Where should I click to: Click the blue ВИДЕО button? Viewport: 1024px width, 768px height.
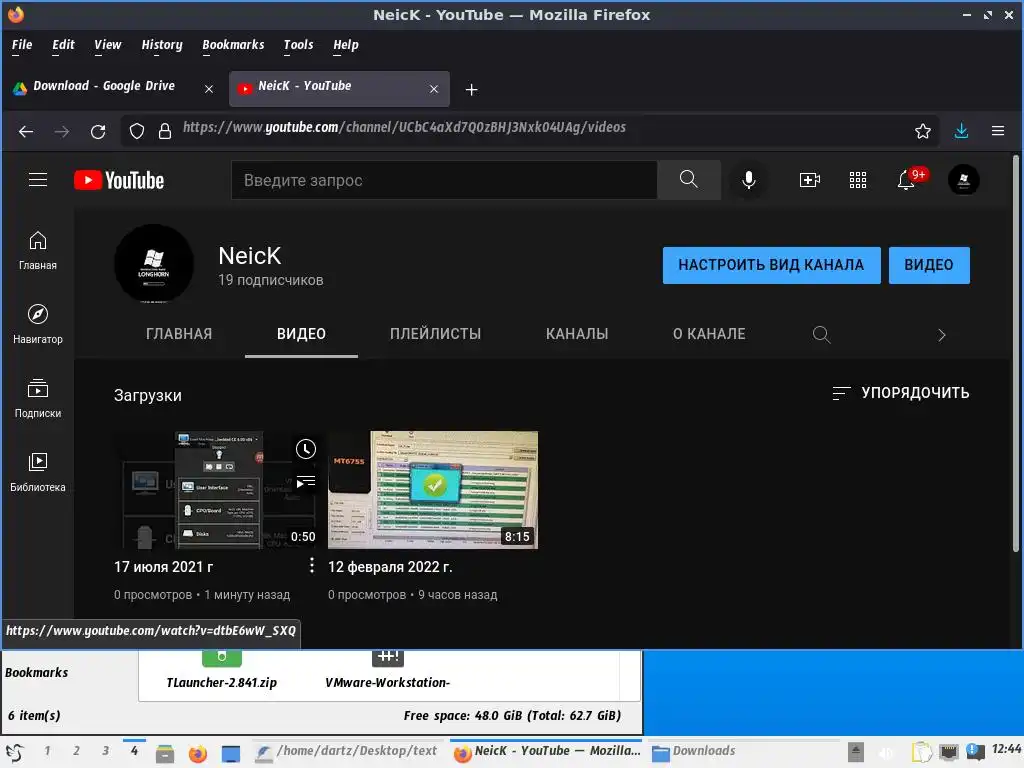929,264
